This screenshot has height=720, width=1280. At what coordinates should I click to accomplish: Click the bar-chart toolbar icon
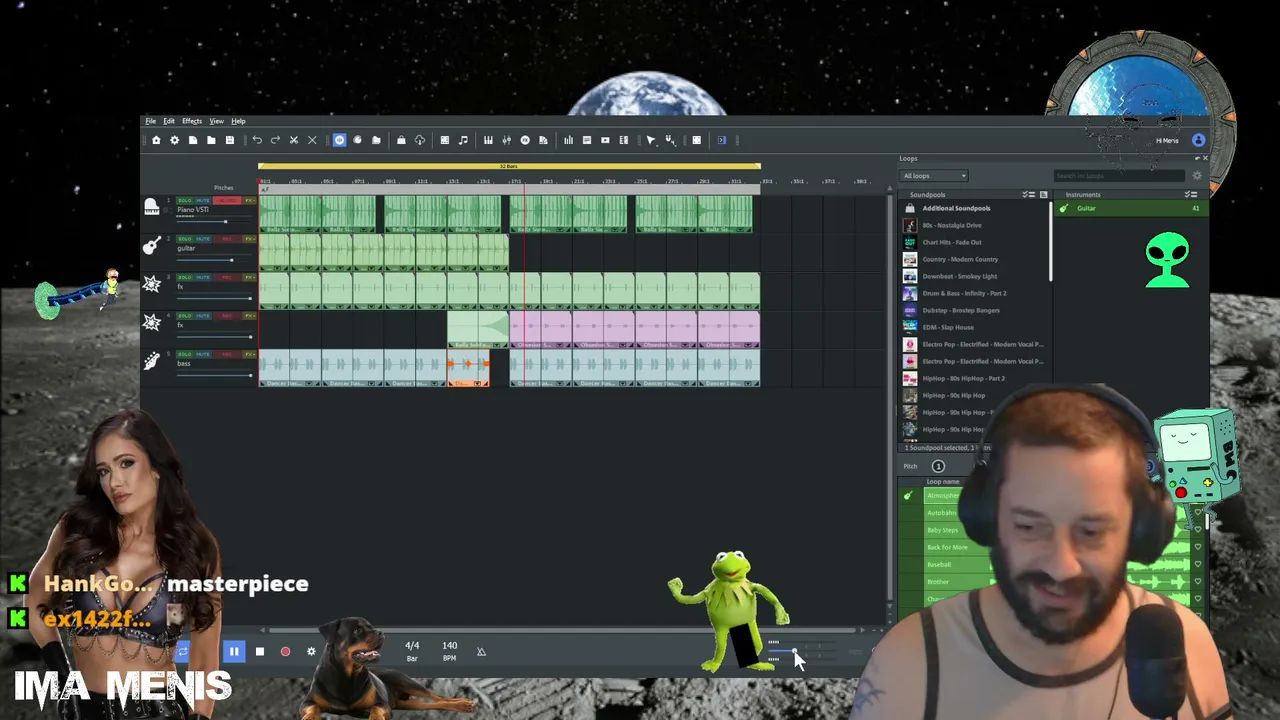pyautogui.click(x=568, y=140)
